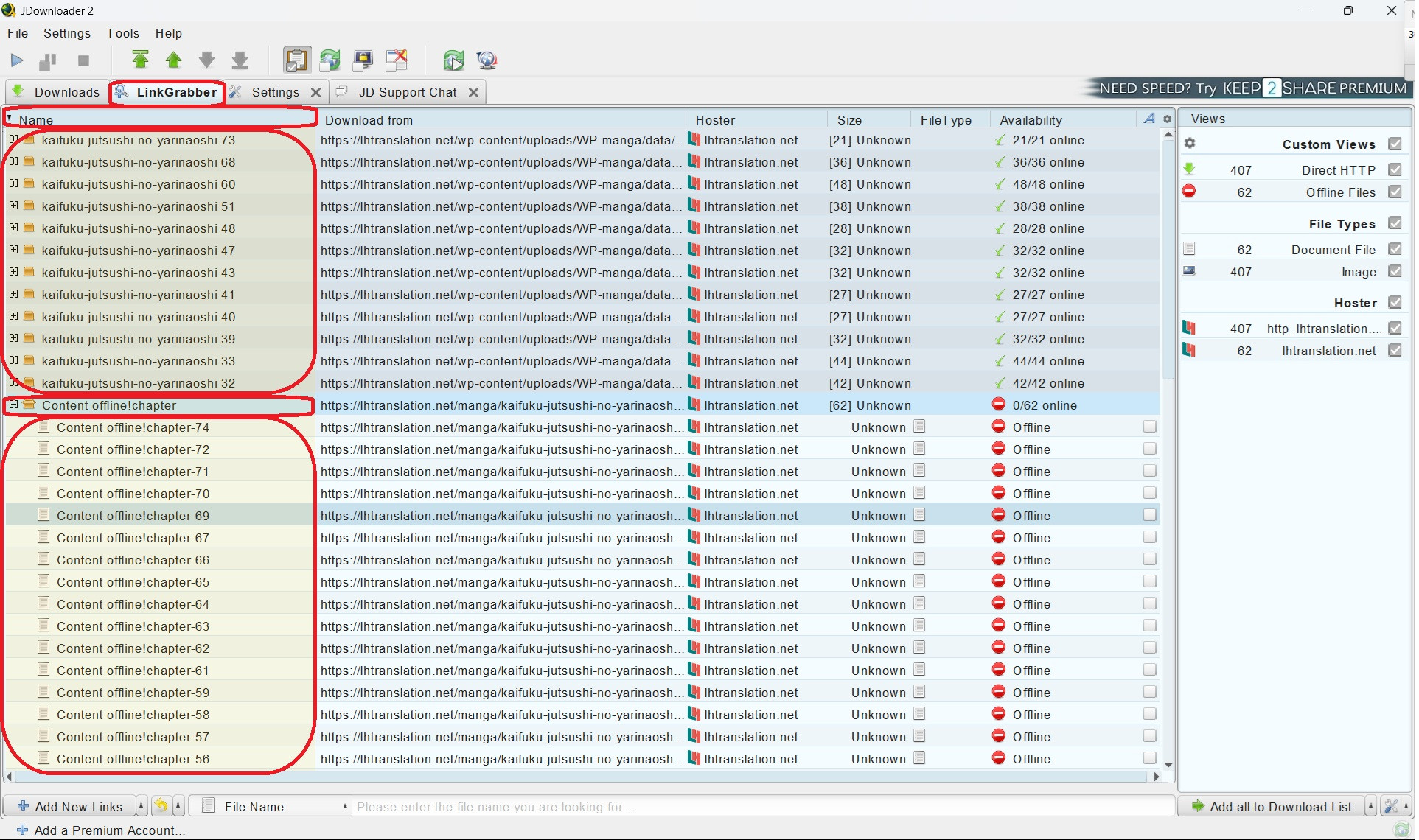This screenshot has width=1419, height=840.
Task: Toggle clipboard observer icon in toolbar
Action: coord(296,60)
